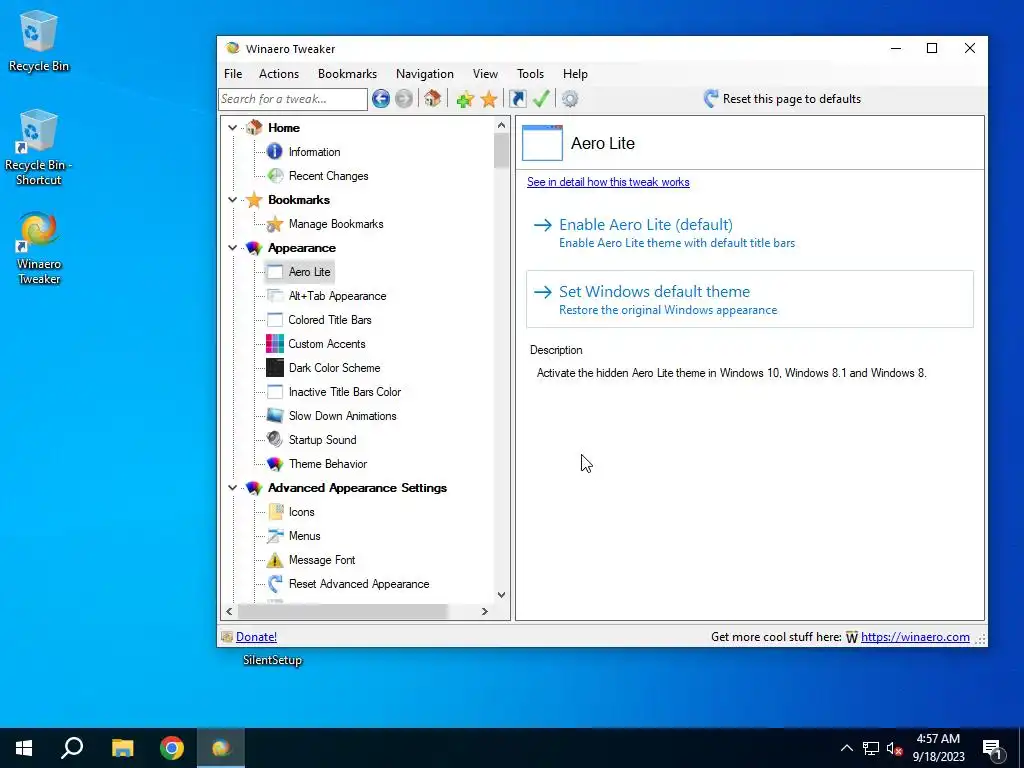Click the Search for a tweak field
The height and width of the screenshot is (768, 1024).
tap(293, 99)
